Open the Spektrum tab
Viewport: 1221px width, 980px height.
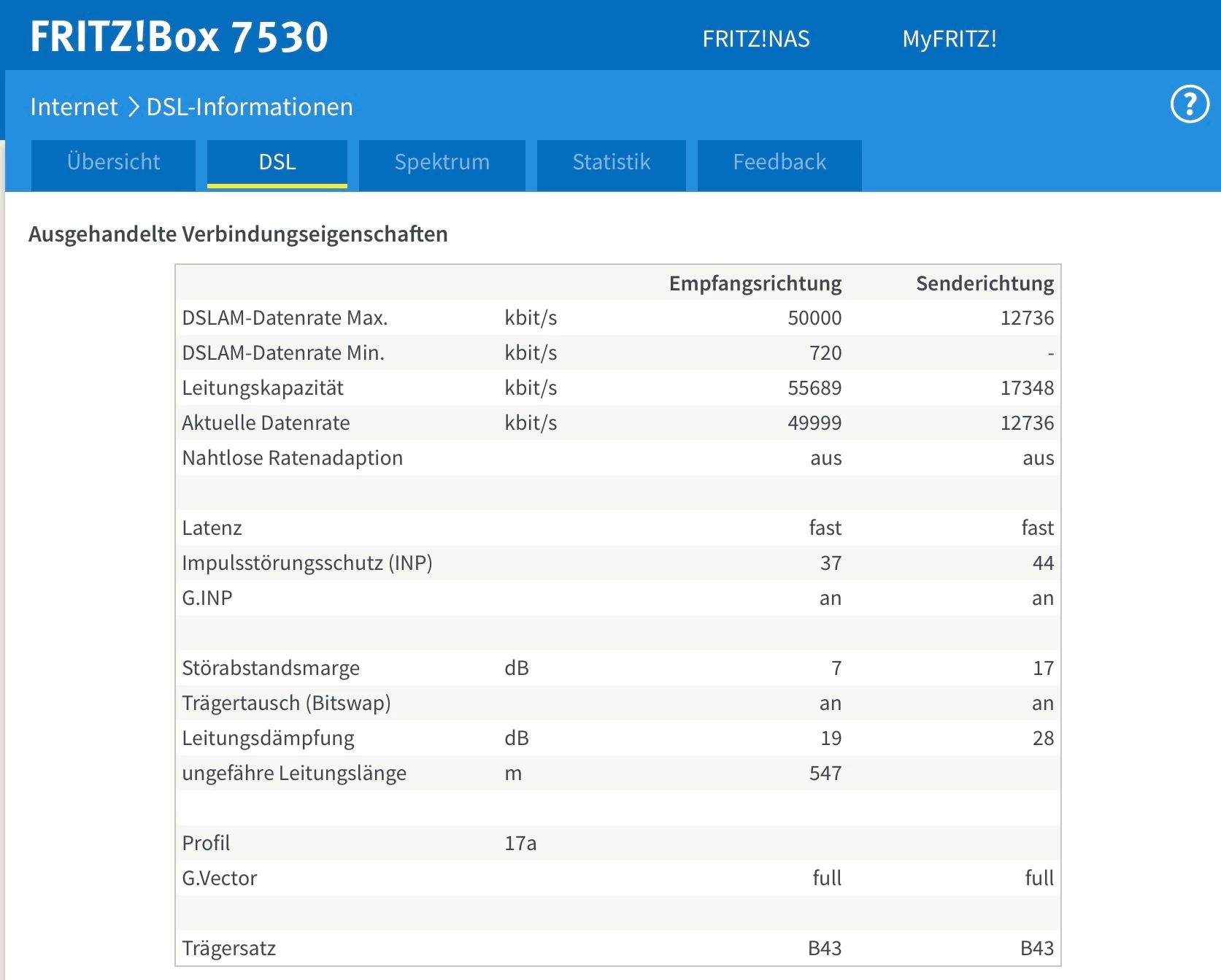[442, 165]
